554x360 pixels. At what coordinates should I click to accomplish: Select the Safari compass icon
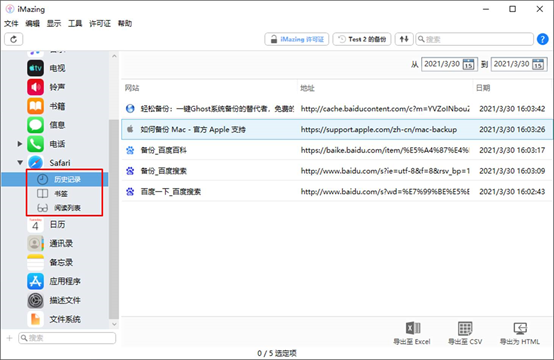[36, 163]
